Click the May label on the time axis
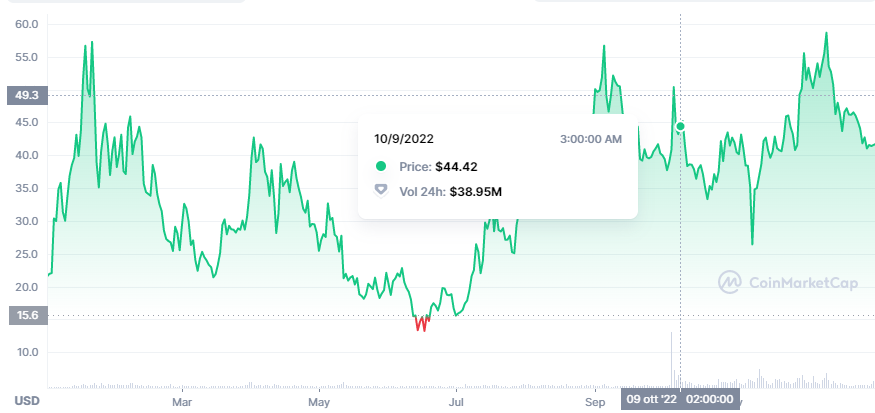The height and width of the screenshot is (413, 875). pos(319,402)
